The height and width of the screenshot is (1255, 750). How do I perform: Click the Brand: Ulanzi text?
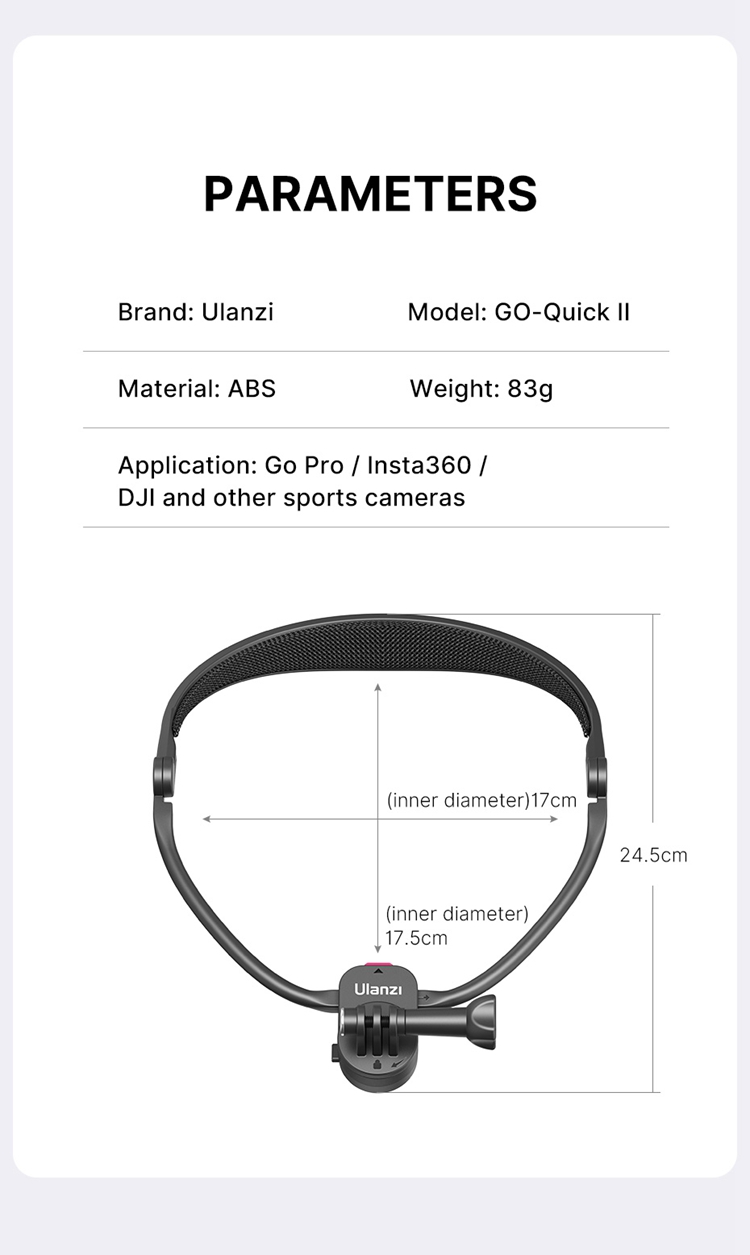click(x=195, y=312)
